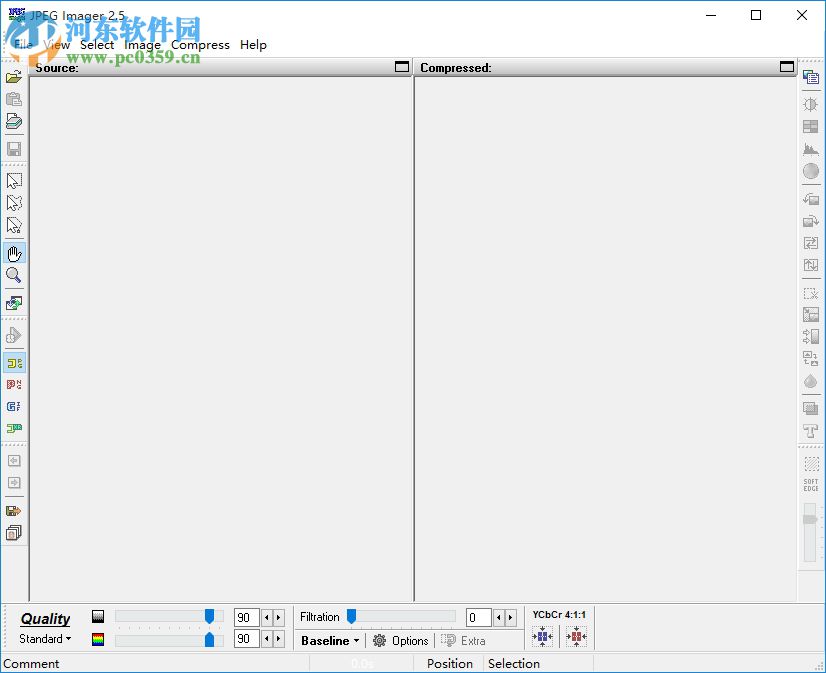This screenshot has height=673, width=826.
Task: Open the histogram levels icon
Action: click(x=811, y=149)
